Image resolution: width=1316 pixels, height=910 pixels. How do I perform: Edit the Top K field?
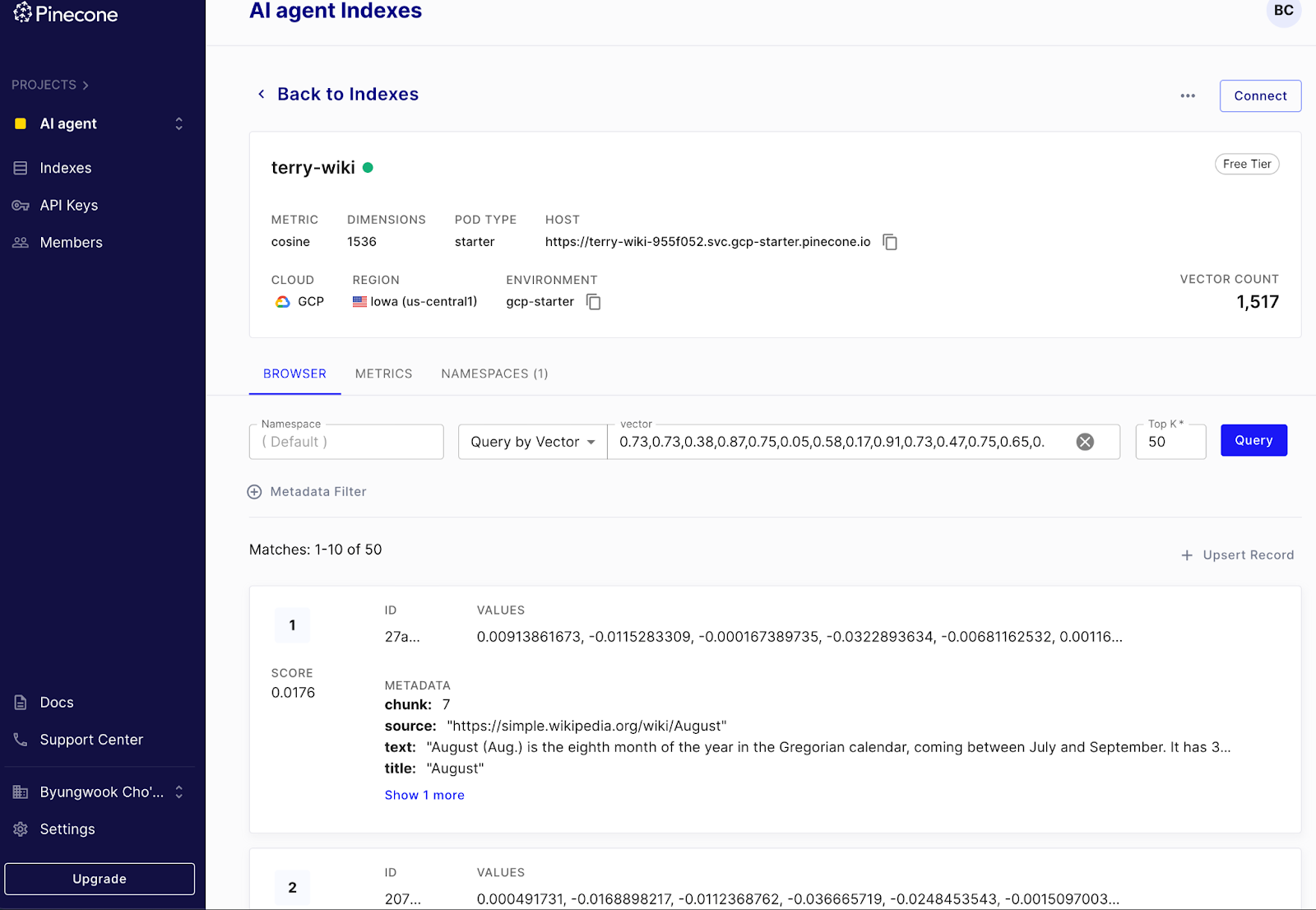point(1170,442)
